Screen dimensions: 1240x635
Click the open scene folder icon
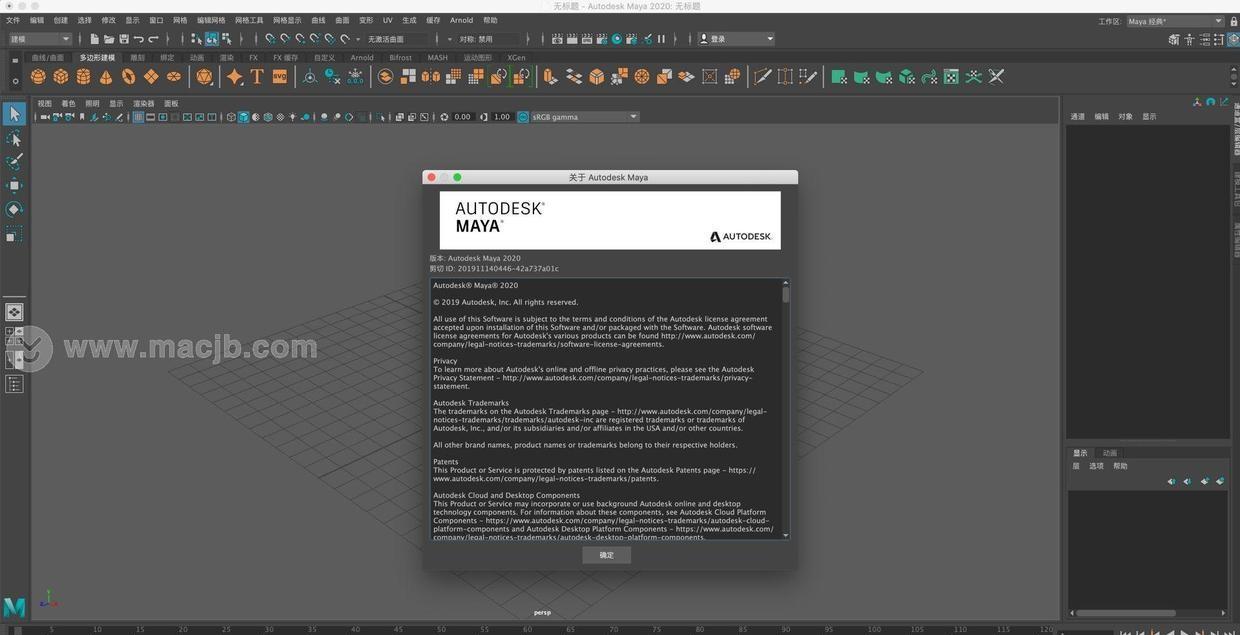coord(109,39)
